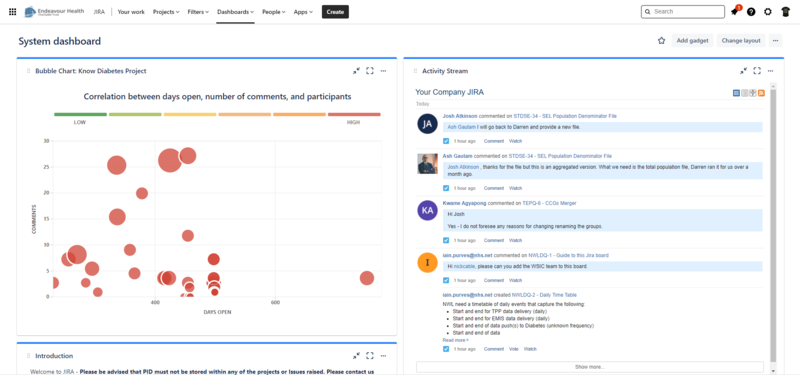Maximize the Introduction gadget
800x375 pixels.
pos(370,356)
